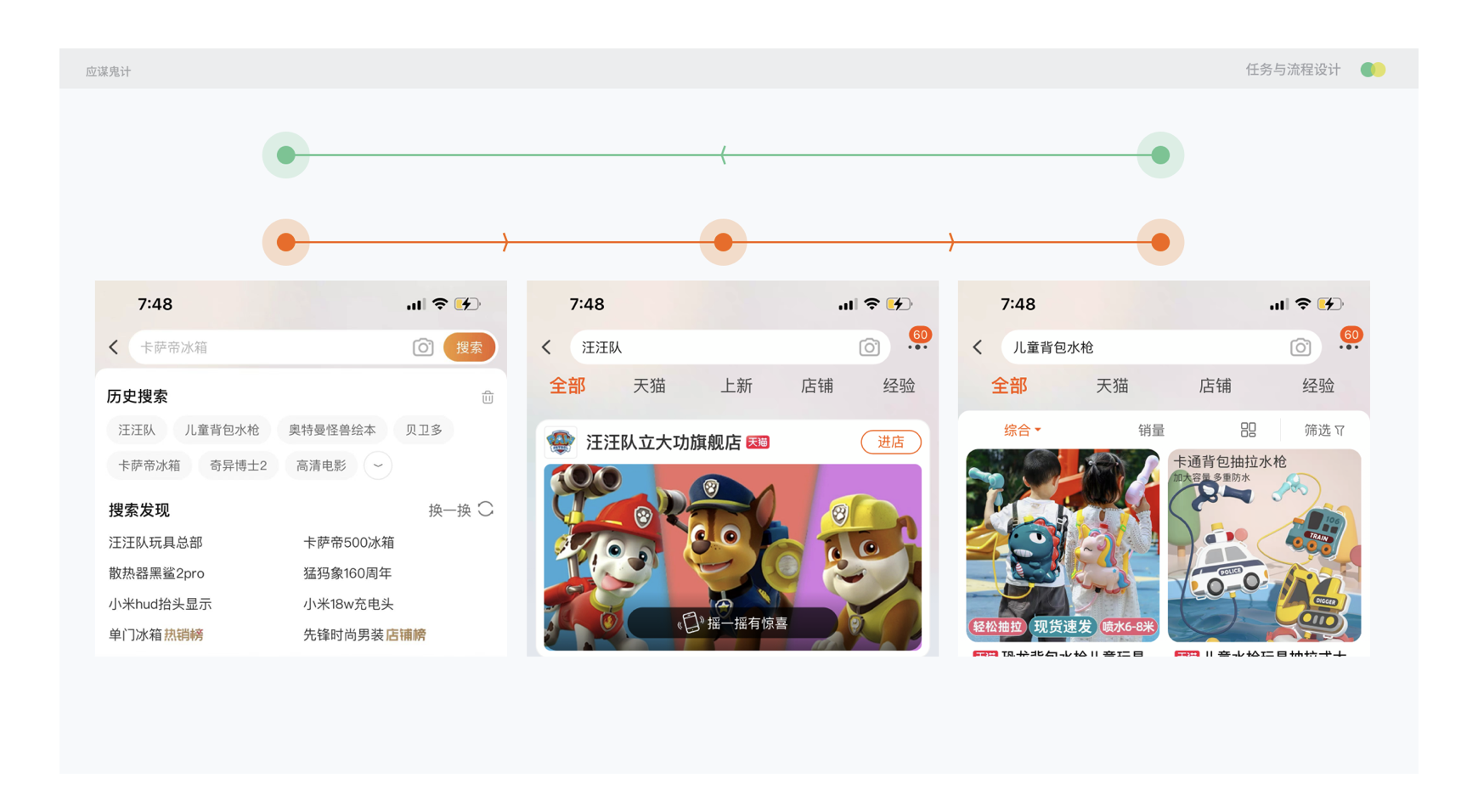1478x812 pixels.
Task: Expand the search history with the chevron button
Action: tap(378, 465)
